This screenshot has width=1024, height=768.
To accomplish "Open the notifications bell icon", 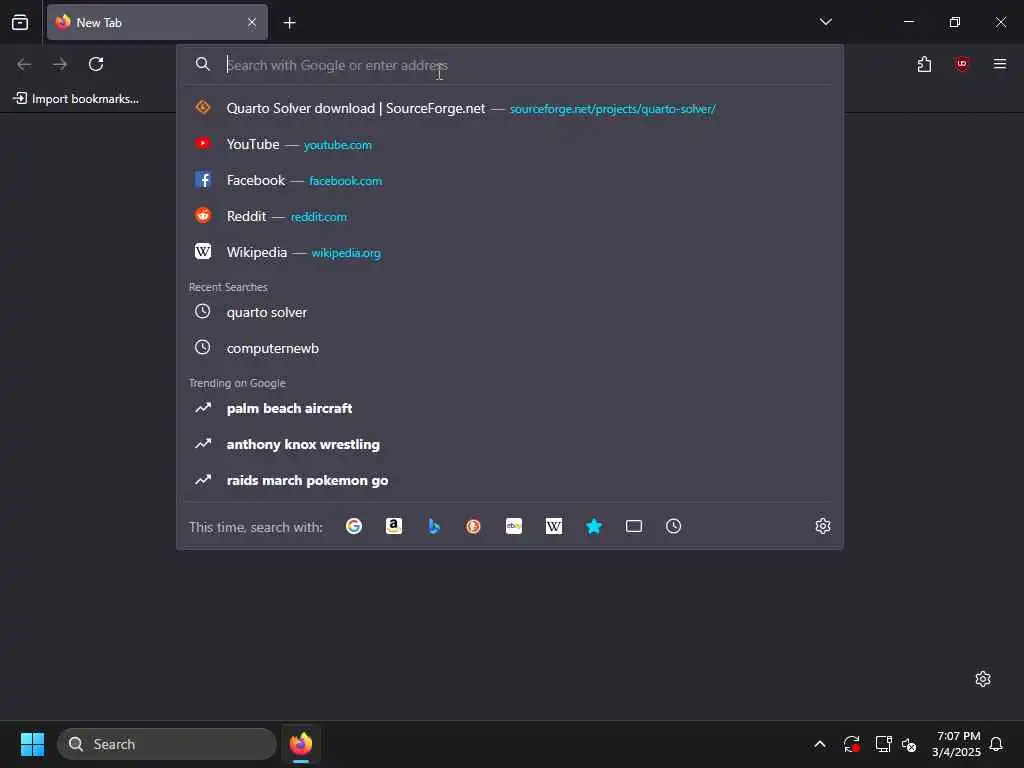I will pos(996,744).
